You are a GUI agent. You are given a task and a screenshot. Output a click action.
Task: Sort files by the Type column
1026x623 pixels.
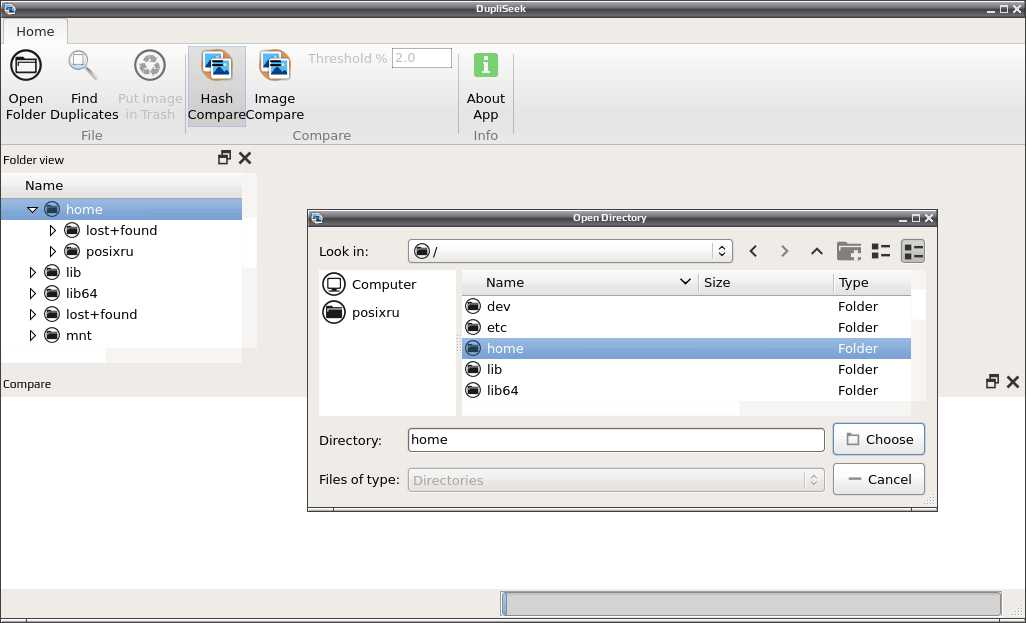pyautogui.click(x=872, y=283)
